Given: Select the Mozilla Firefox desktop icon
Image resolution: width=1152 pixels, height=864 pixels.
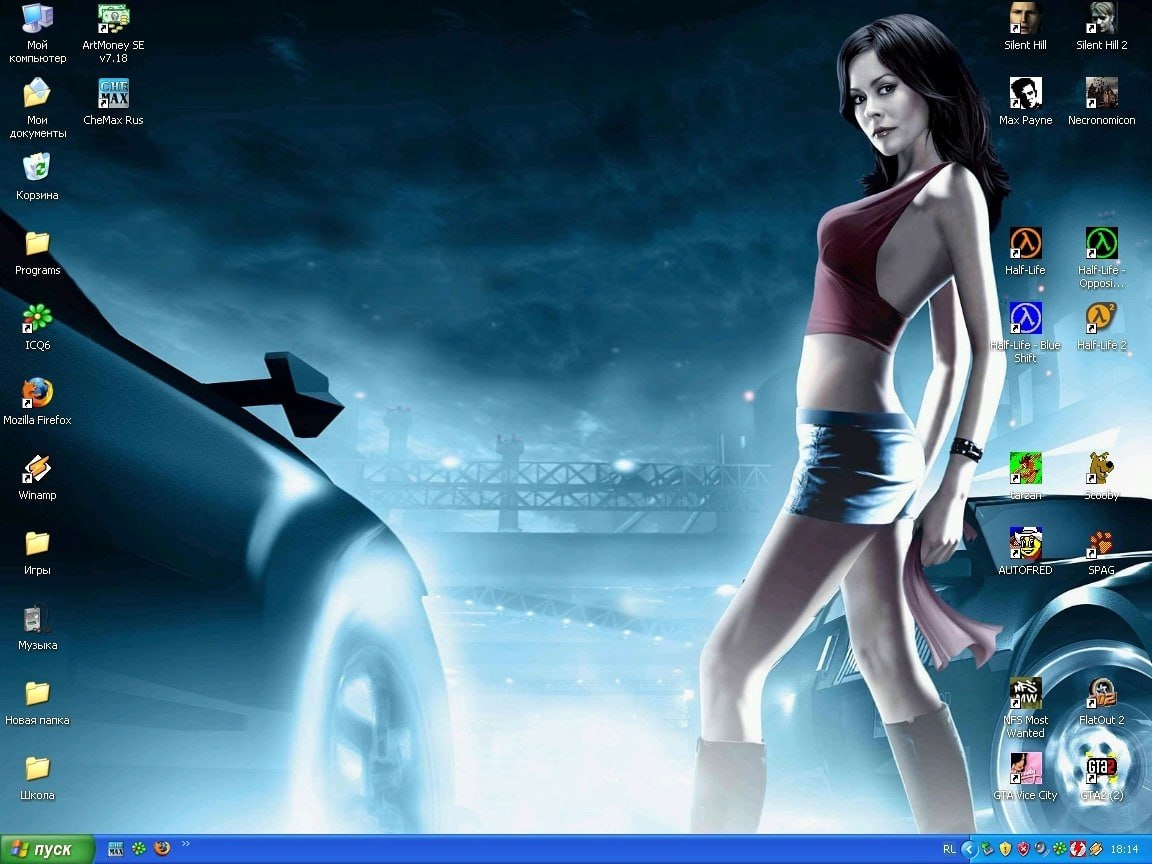Looking at the screenshot, I should [37, 394].
